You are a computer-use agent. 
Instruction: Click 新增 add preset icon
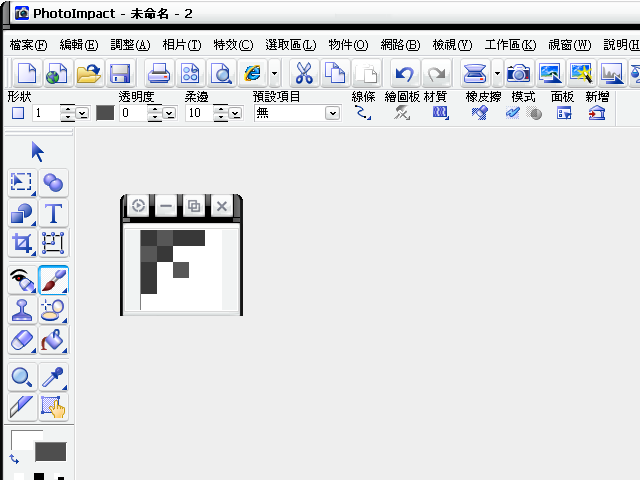[x=597, y=113]
